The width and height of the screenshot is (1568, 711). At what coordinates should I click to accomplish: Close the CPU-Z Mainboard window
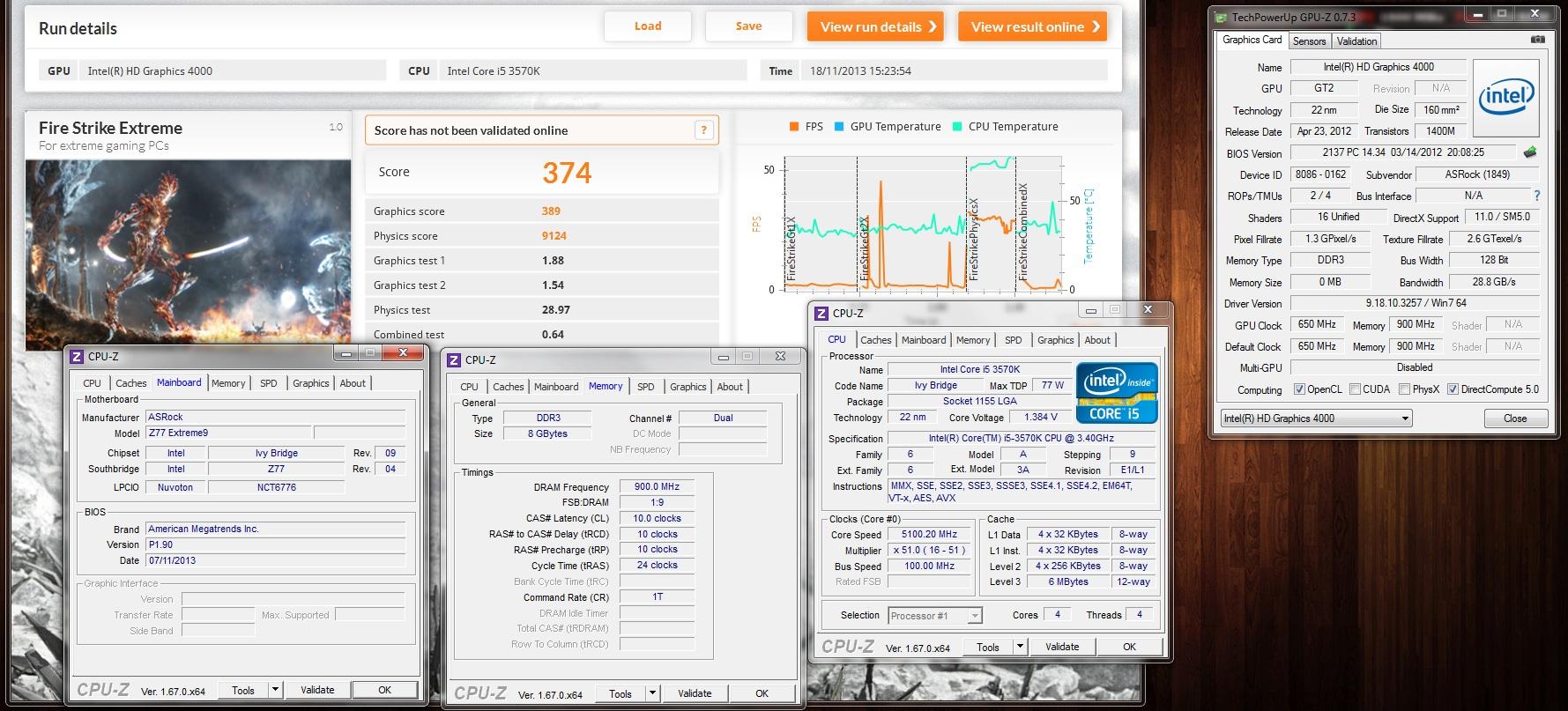point(404,353)
